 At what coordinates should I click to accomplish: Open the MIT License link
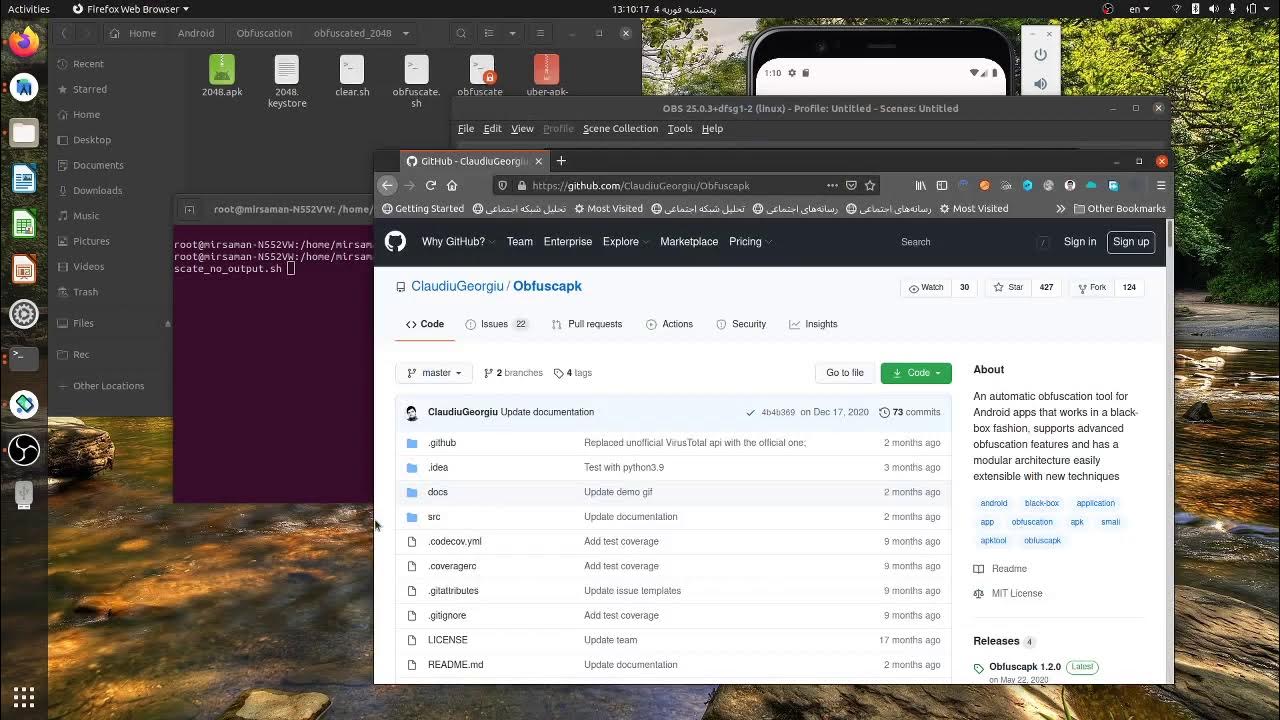1017,594
